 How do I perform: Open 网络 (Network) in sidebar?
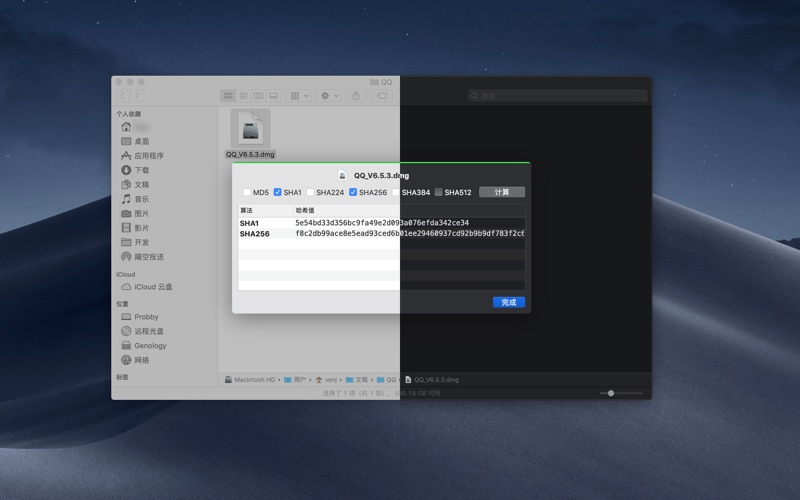point(141,360)
